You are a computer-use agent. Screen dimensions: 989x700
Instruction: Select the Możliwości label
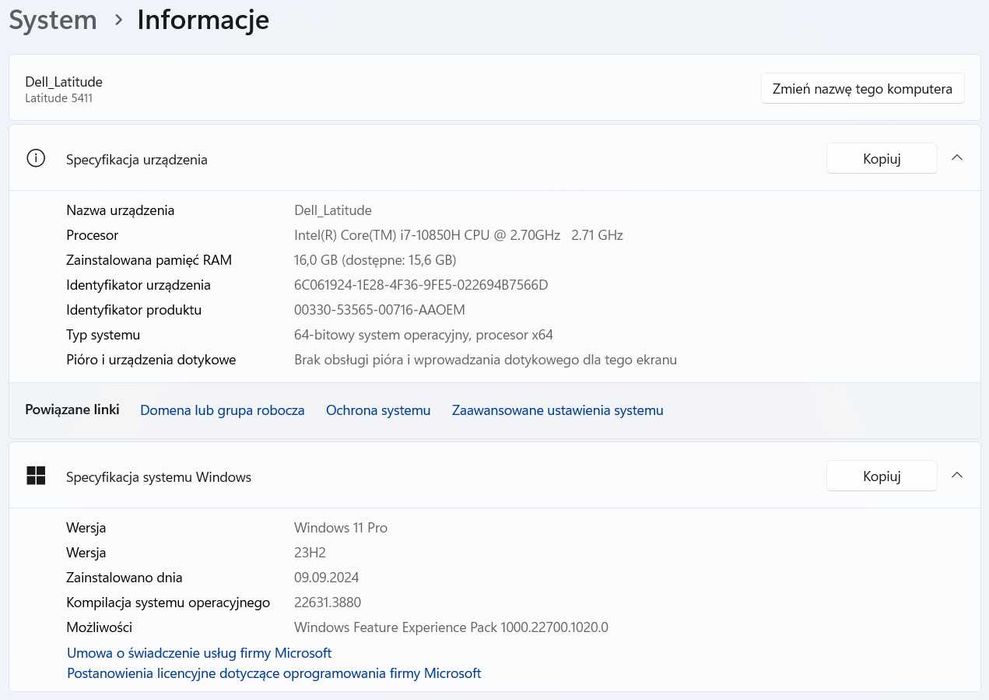99,627
